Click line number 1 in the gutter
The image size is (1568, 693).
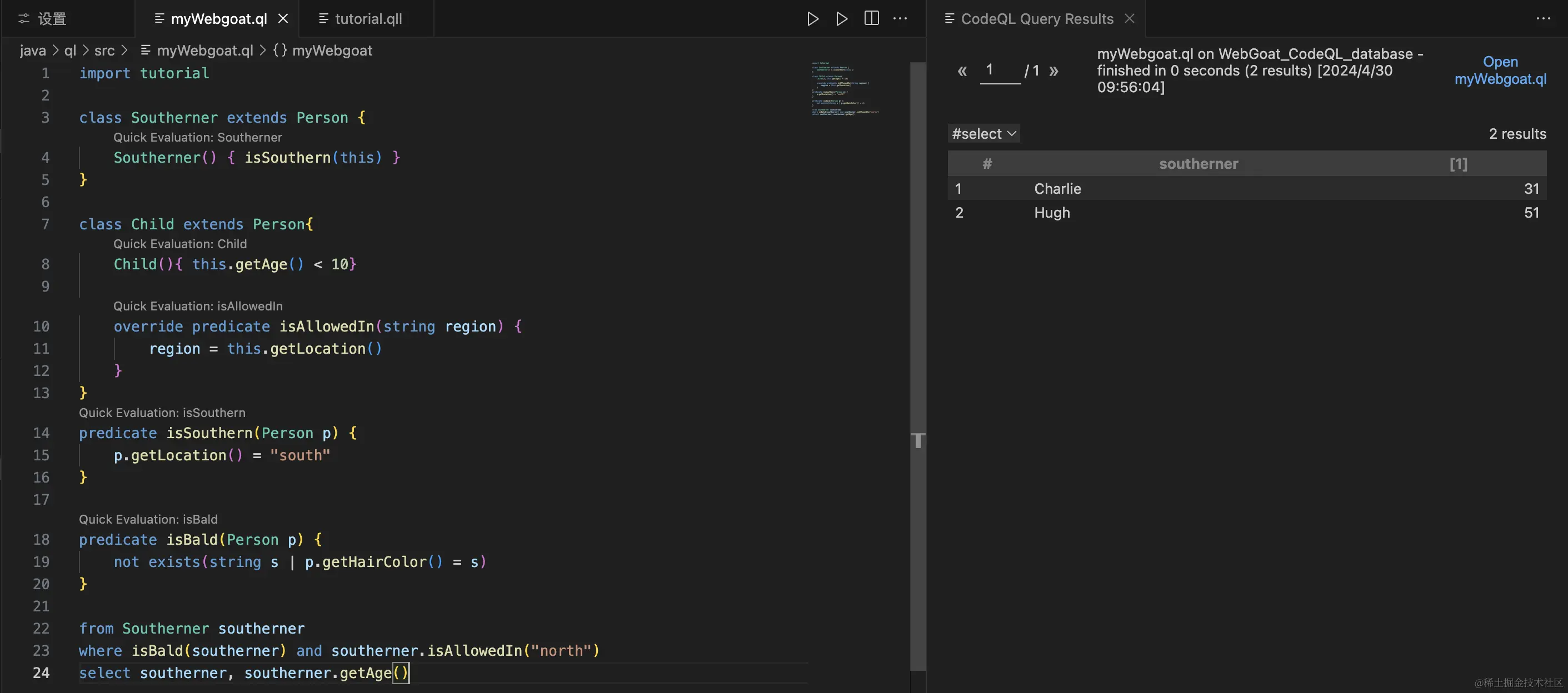[x=46, y=74]
